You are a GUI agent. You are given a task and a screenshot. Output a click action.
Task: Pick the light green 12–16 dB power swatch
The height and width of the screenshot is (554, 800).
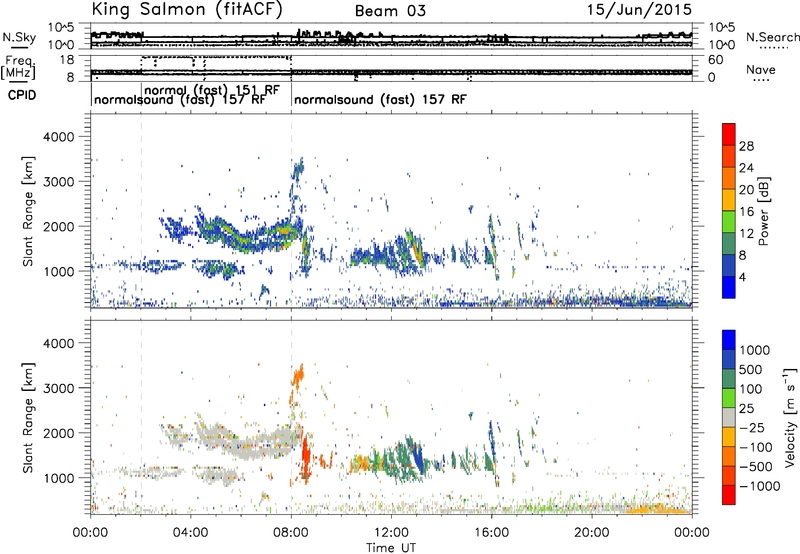(729, 222)
